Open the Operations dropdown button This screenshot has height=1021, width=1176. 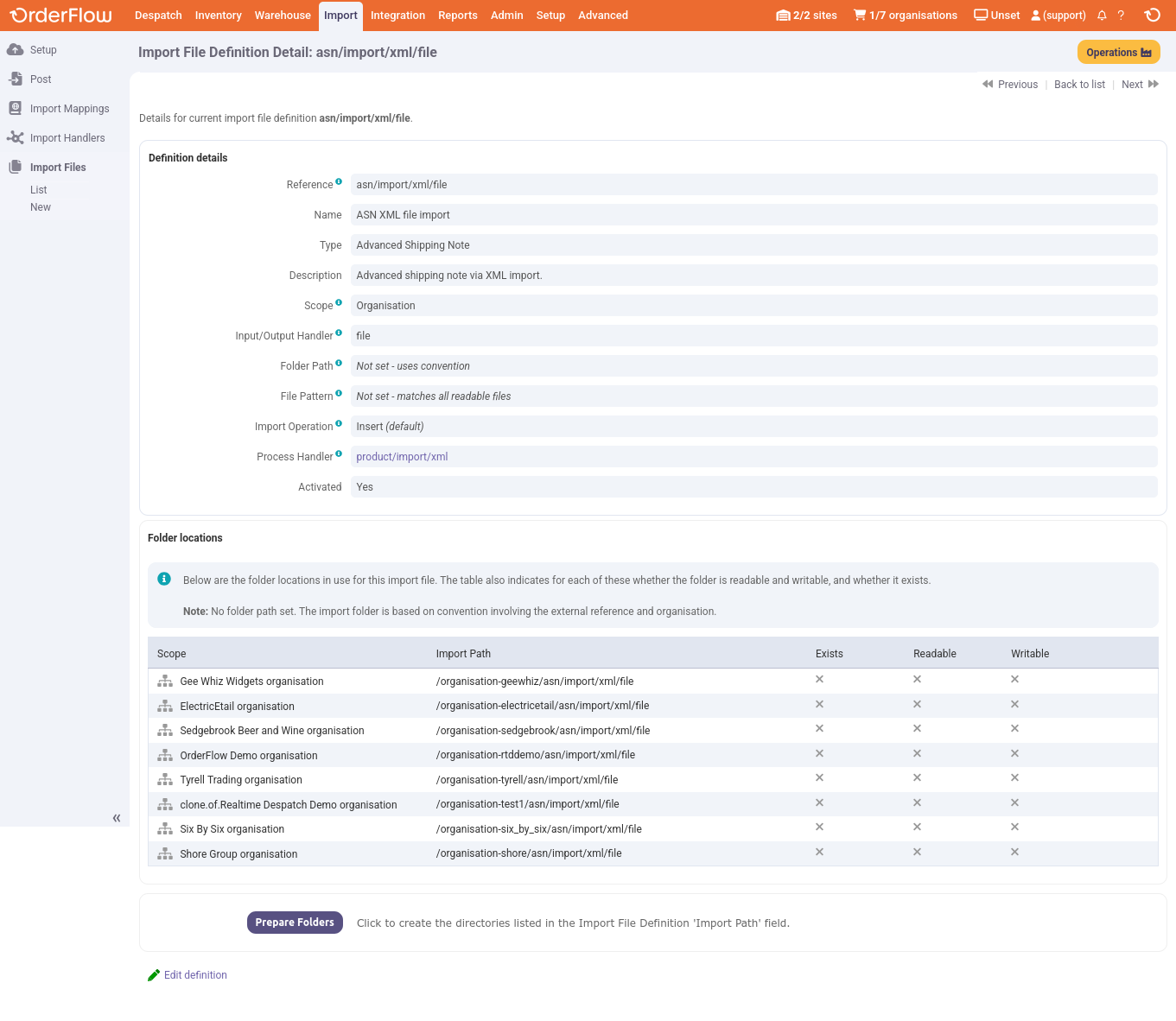pyautogui.click(x=1118, y=53)
